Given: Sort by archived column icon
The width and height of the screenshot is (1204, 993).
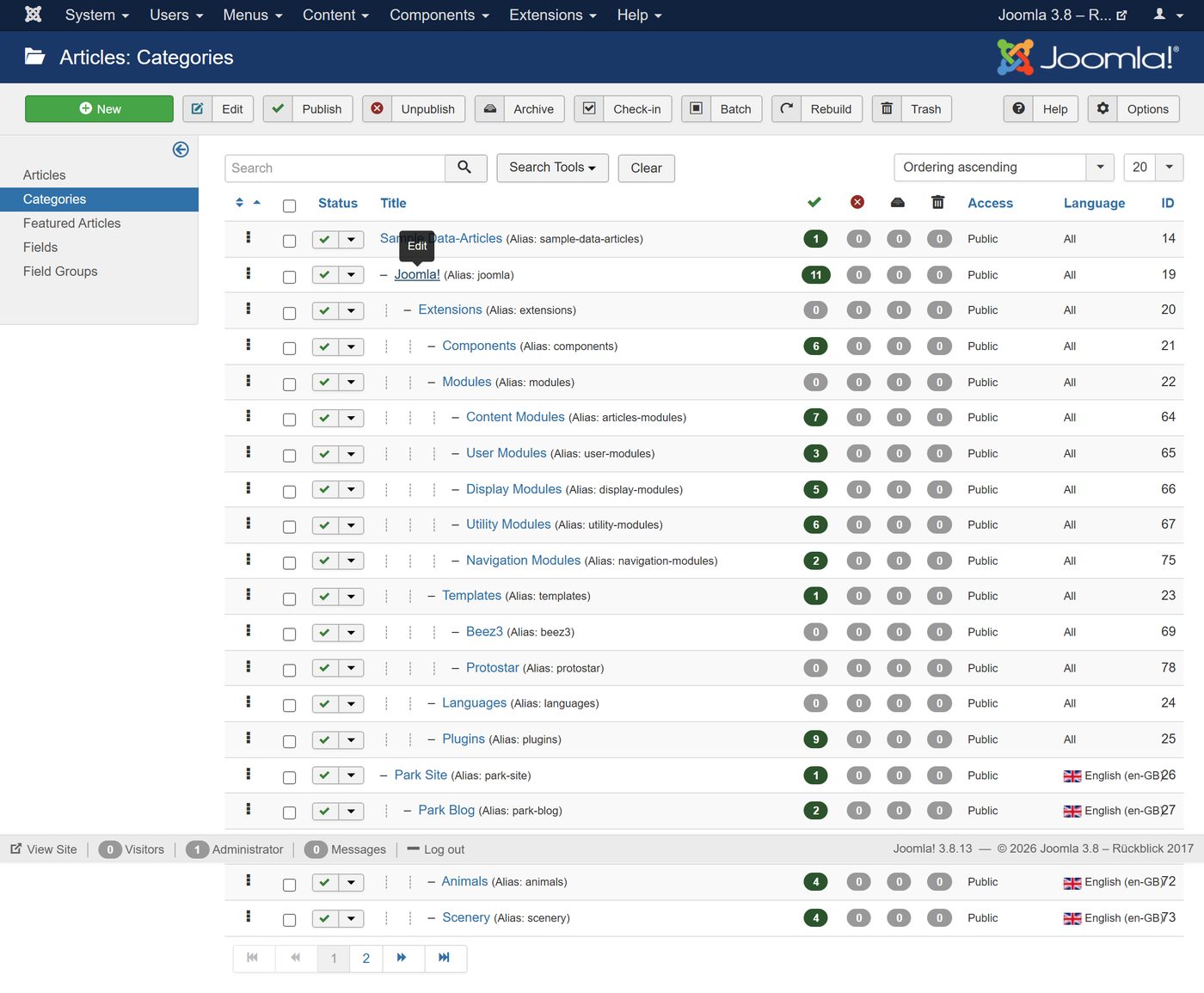Looking at the screenshot, I should pos(898,202).
